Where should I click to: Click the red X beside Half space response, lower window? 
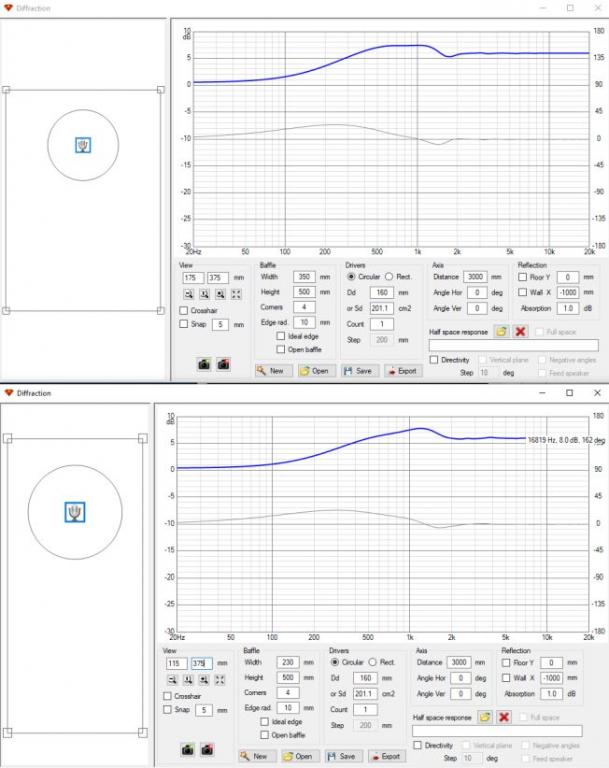pyautogui.click(x=504, y=717)
